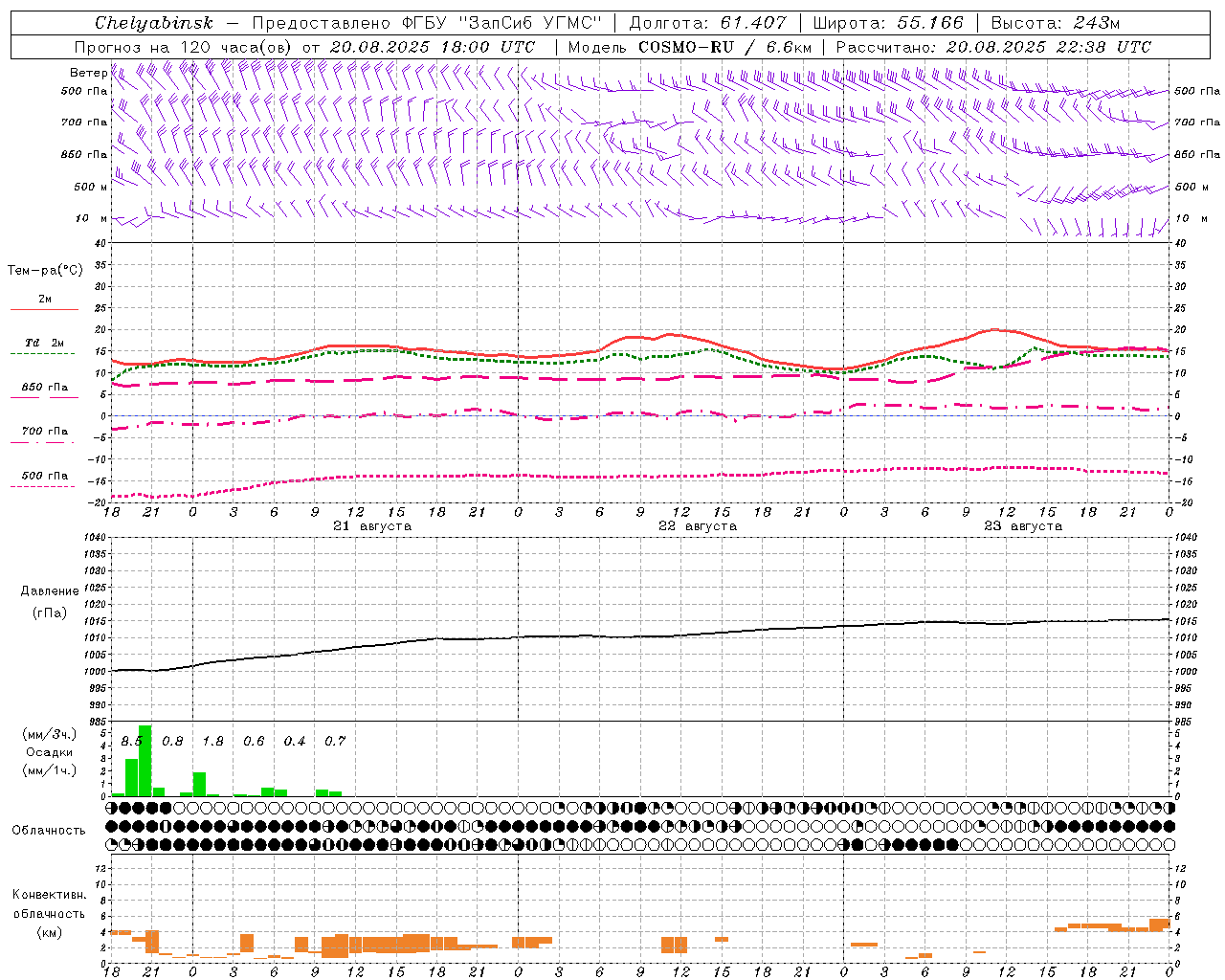
Task: Click the pink dotted '500 гПа' temperature legend line
Action: coord(42,486)
